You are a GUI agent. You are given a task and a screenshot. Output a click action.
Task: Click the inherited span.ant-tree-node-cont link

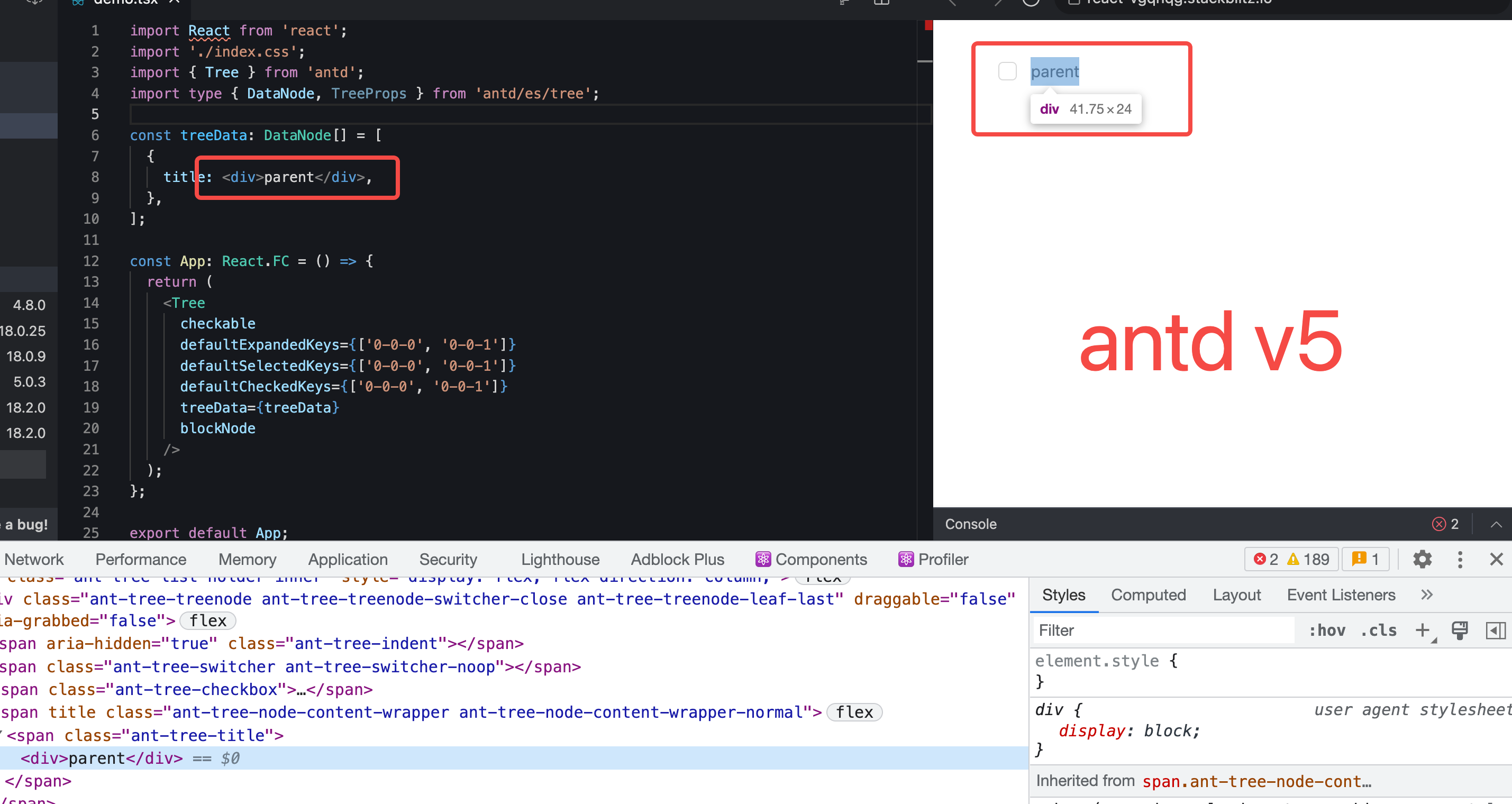click(1256, 781)
